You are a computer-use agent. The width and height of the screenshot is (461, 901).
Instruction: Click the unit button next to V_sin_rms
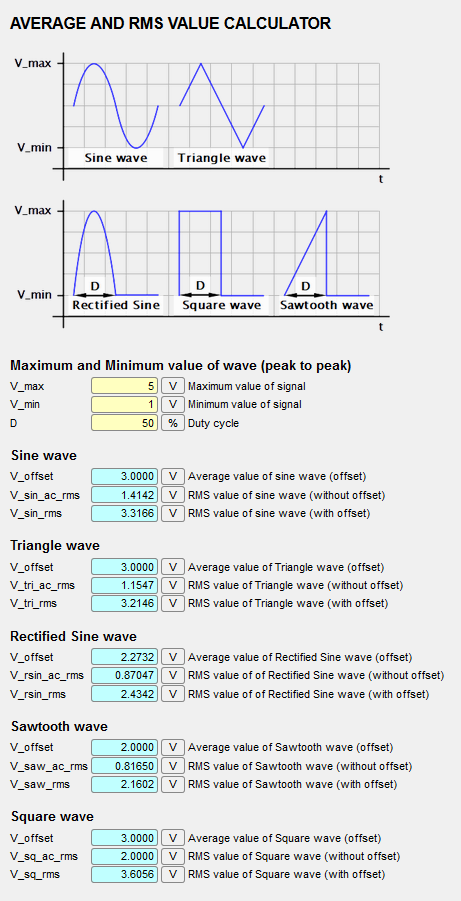(x=172, y=513)
